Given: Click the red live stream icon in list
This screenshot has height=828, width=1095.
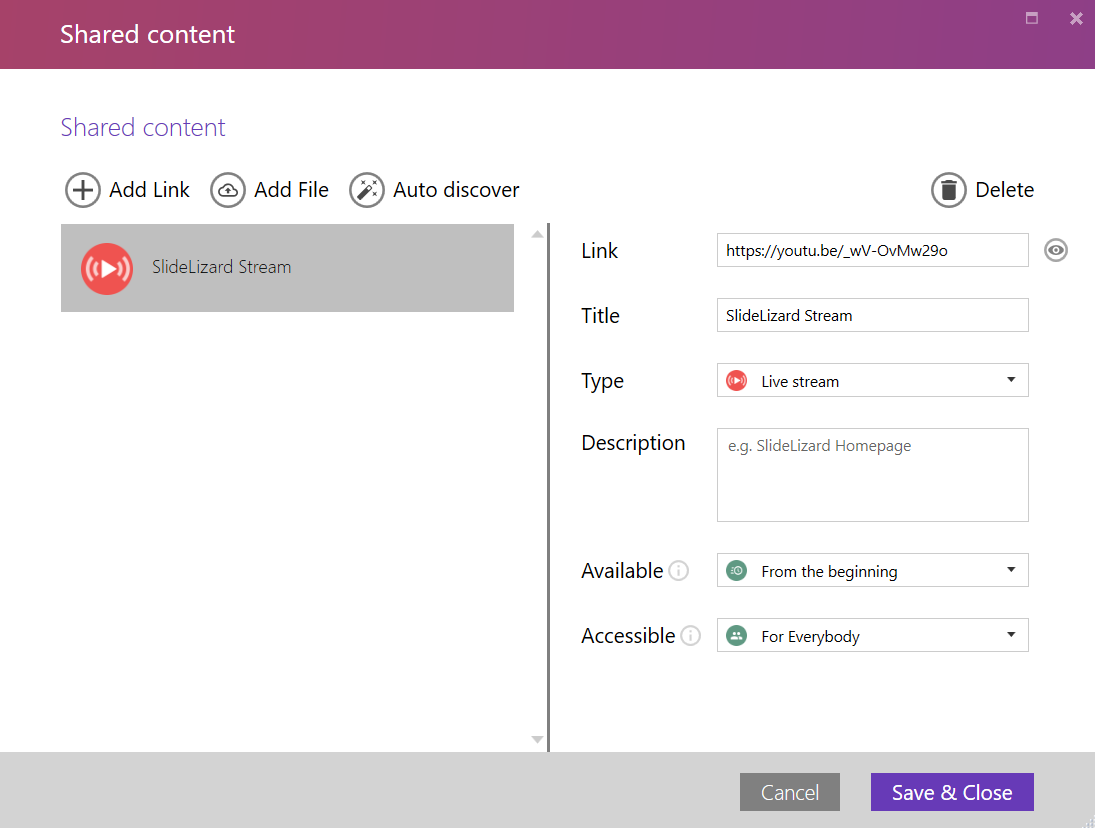Looking at the screenshot, I should 107,268.
